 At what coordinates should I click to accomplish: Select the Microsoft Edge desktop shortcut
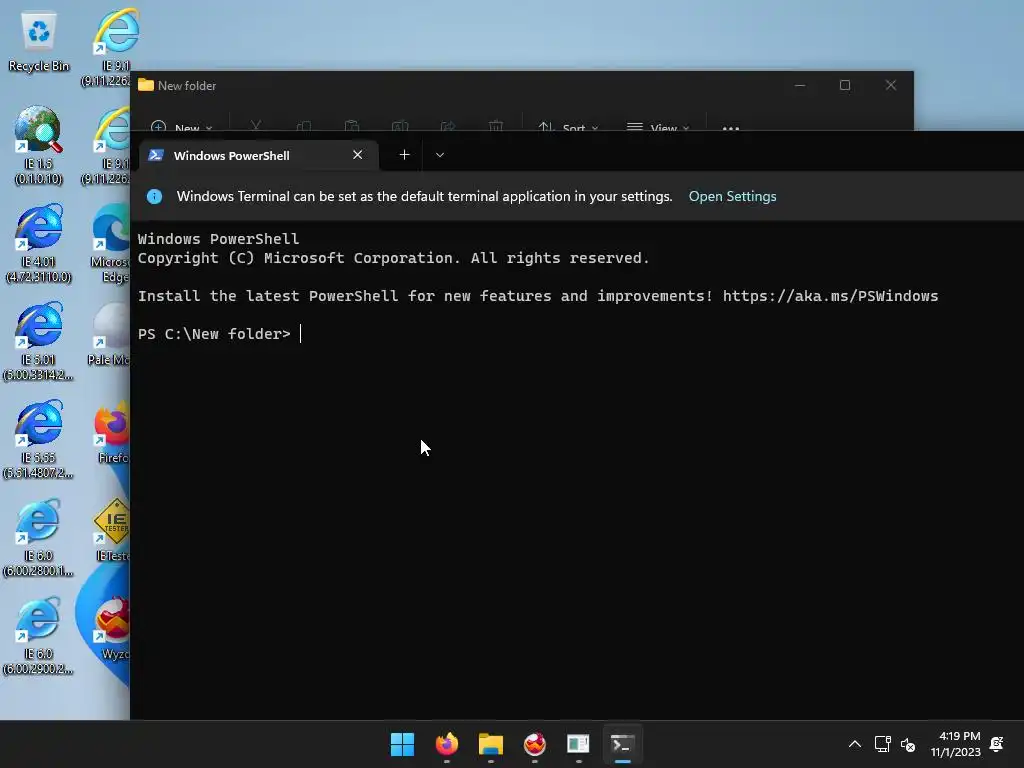pos(111,243)
